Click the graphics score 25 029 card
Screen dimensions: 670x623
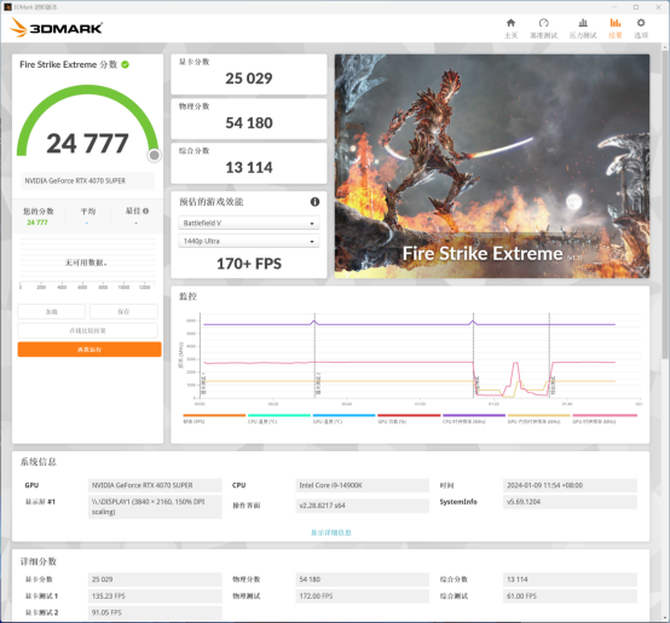coord(249,74)
